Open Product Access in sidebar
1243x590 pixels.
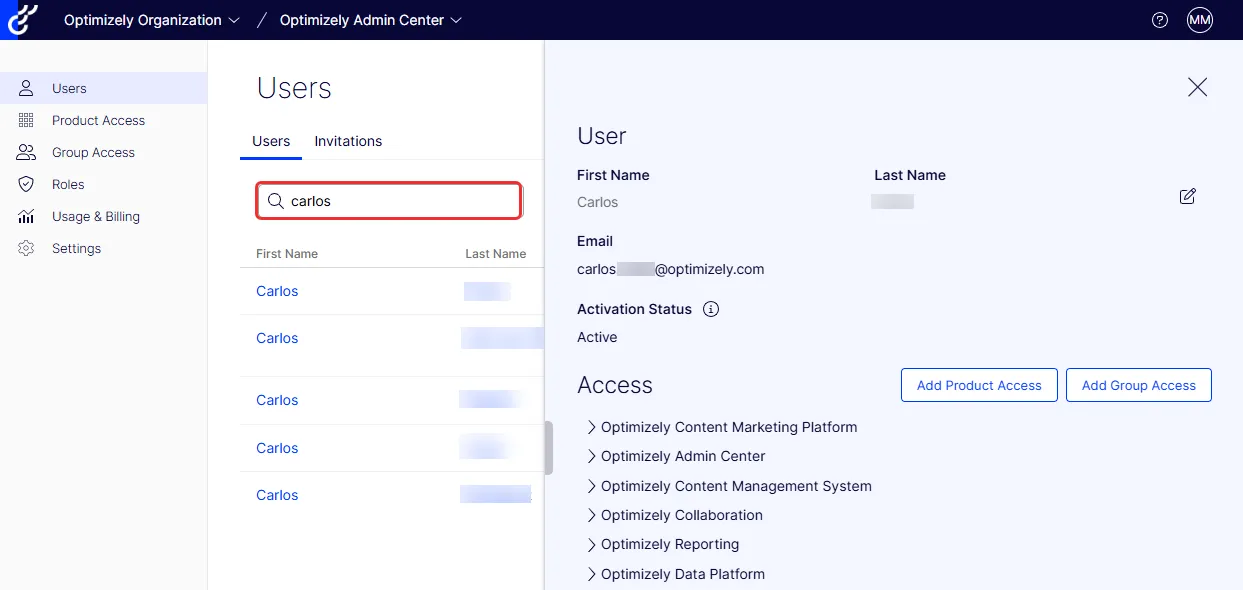[x=104, y=120]
